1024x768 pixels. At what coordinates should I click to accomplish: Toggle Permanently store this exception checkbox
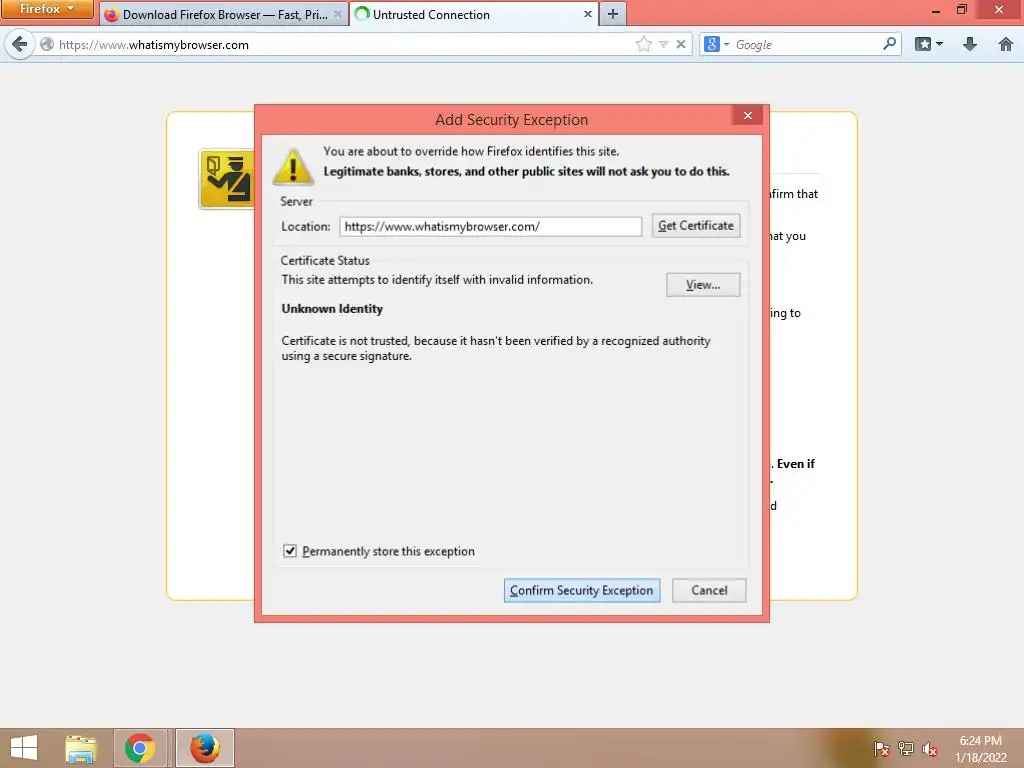(290, 551)
